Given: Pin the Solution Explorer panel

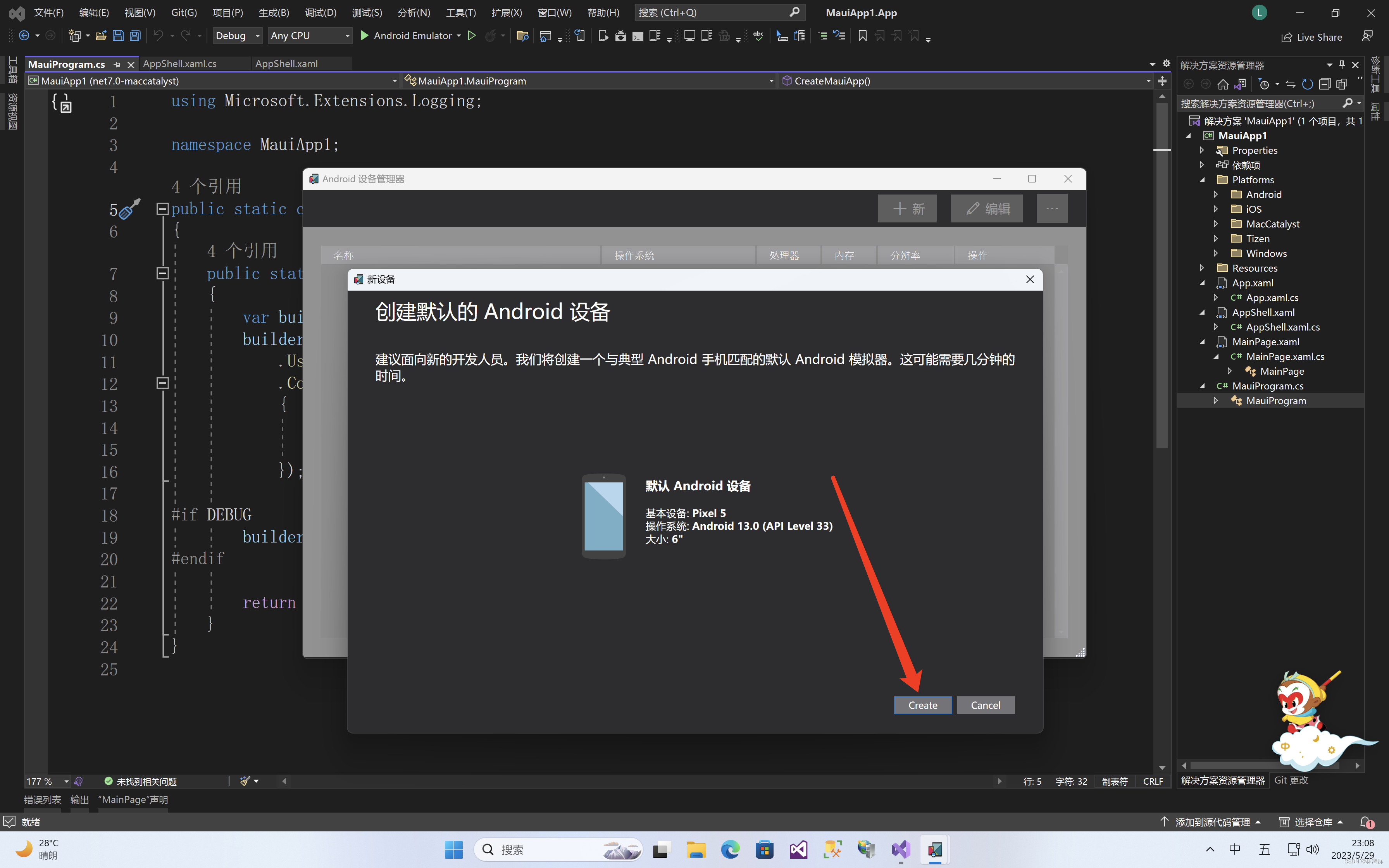Looking at the screenshot, I should [x=1342, y=65].
